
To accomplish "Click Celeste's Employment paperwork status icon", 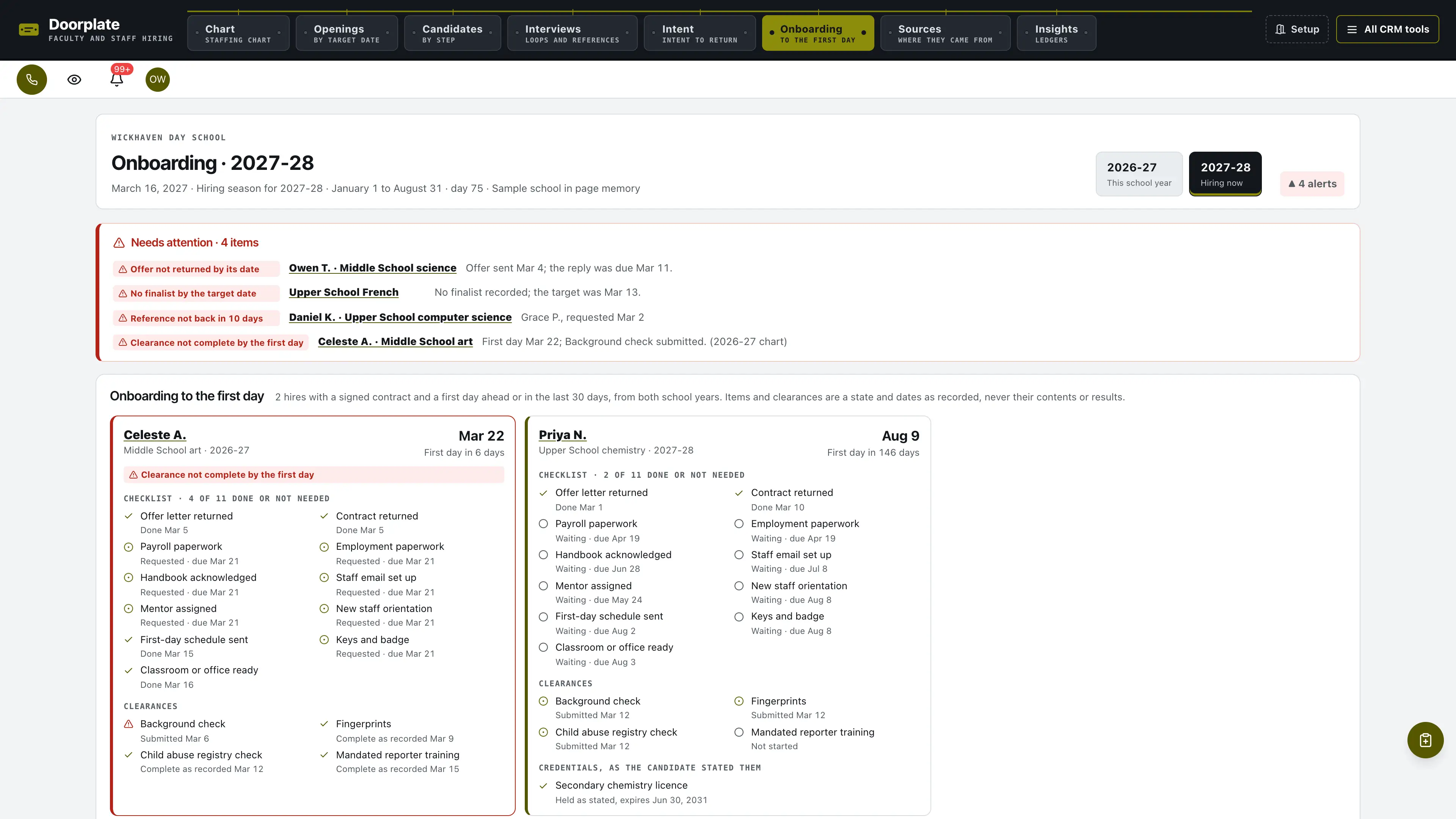I will [x=324, y=547].
